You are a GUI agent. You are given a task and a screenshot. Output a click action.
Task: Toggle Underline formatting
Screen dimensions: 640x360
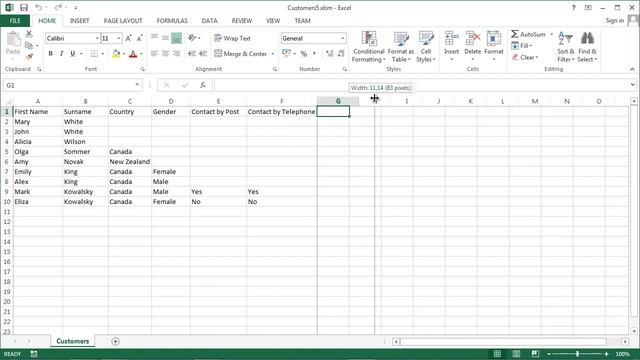(73, 53)
